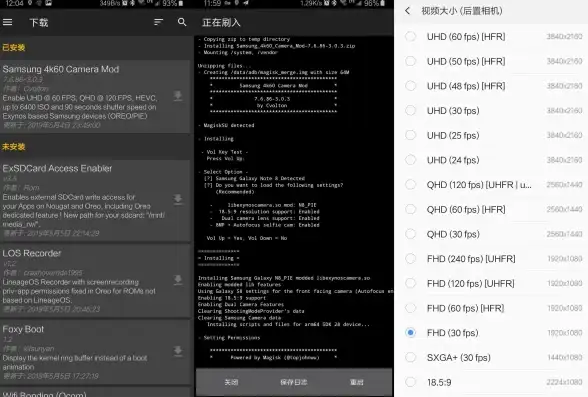Go back from video size settings
Viewport: 588px width, 397px height.
click(408, 11)
